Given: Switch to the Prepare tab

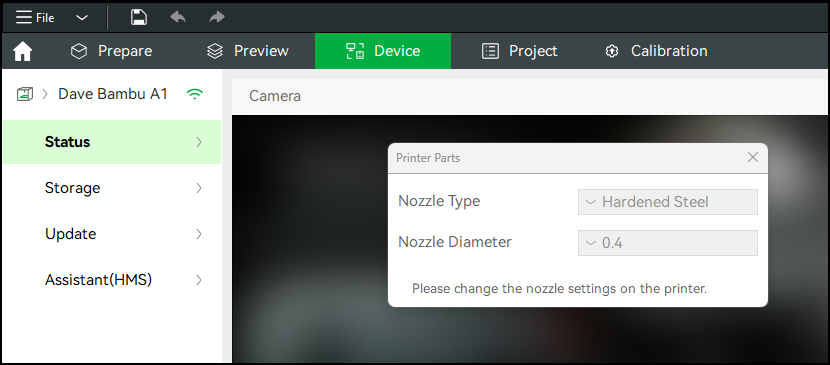Looking at the screenshot, I should (x=111, y=51).
